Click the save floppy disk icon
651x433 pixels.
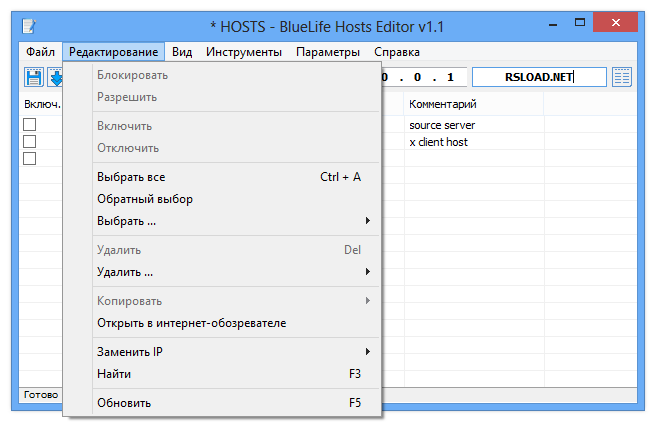34,77
